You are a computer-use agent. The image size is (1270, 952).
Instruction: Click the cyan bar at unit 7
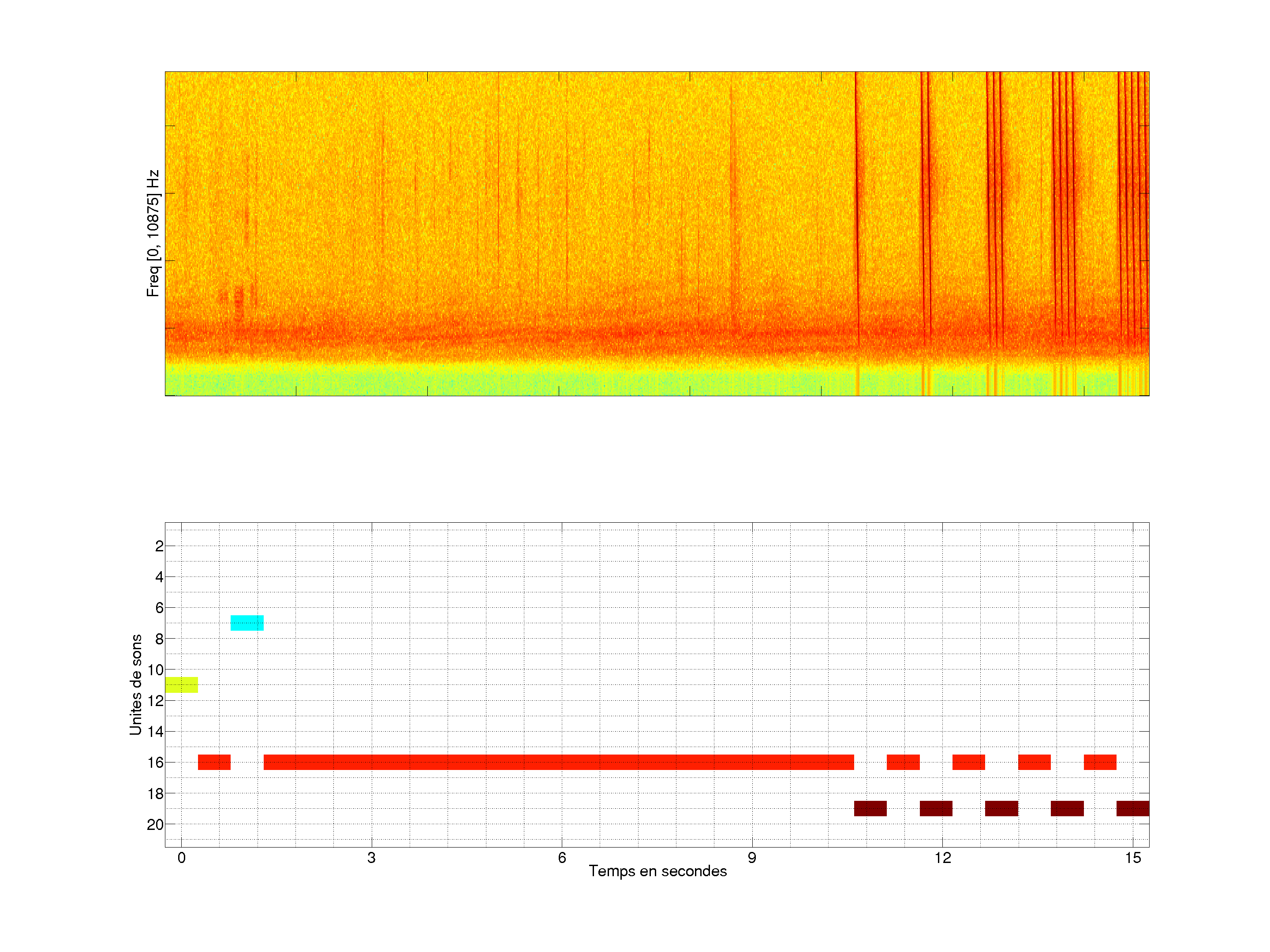247,623
